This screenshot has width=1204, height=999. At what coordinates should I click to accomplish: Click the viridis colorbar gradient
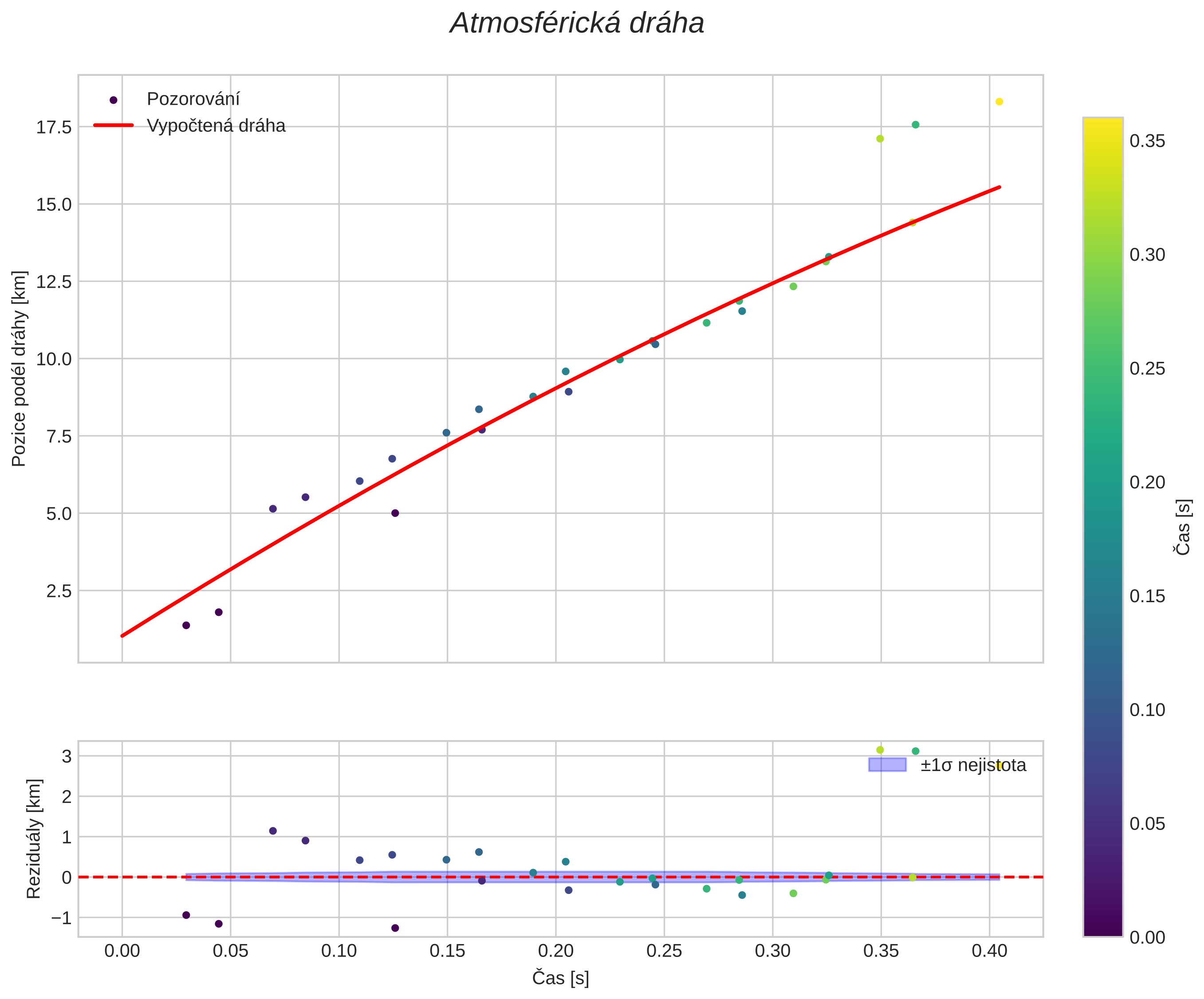click(1103, 527)
